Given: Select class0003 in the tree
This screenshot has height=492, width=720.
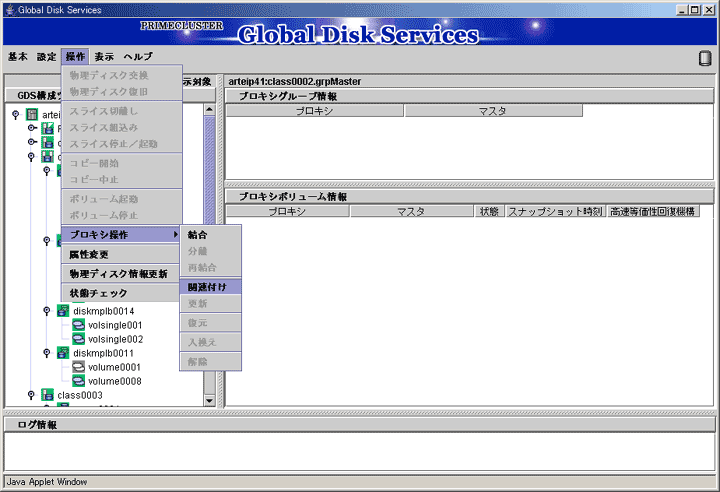Looking at the screenshot, I should tap(80, 395).
